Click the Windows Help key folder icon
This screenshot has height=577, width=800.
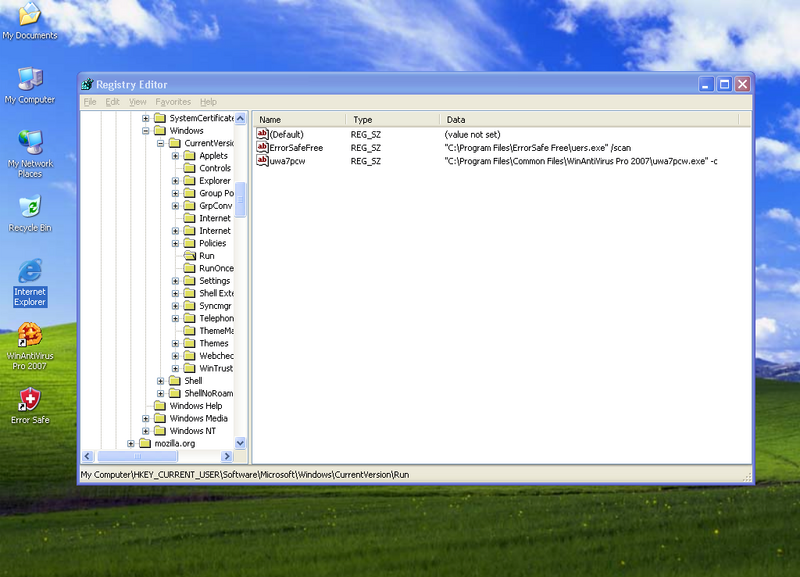(160, 406)
